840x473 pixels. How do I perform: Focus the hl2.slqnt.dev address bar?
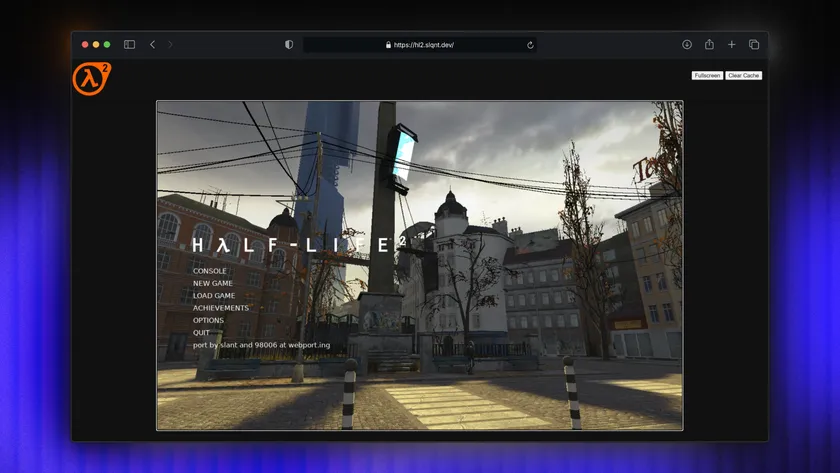click(420, 45)
